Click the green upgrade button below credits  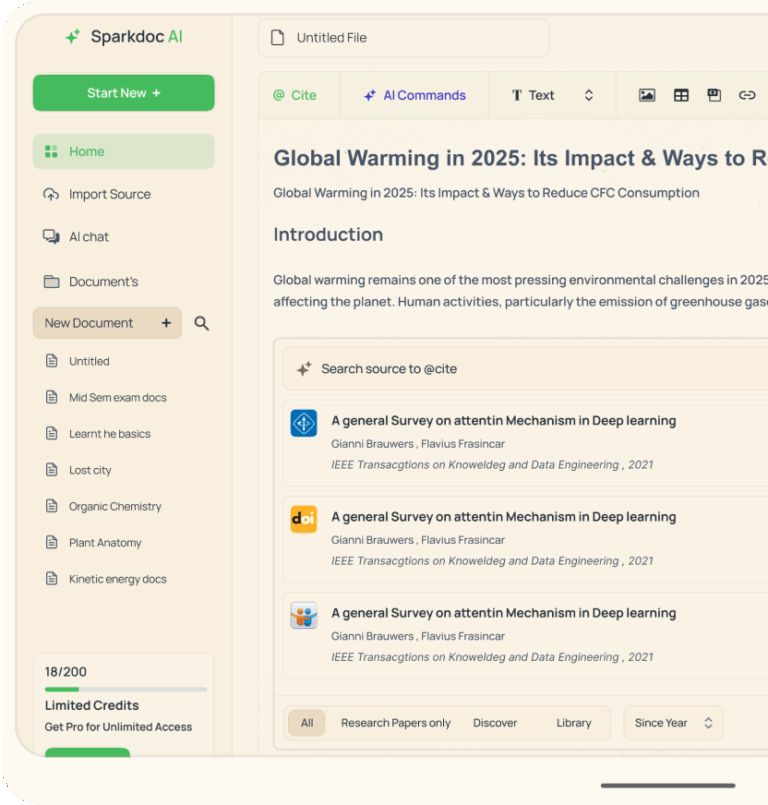[x=87, y=752]
